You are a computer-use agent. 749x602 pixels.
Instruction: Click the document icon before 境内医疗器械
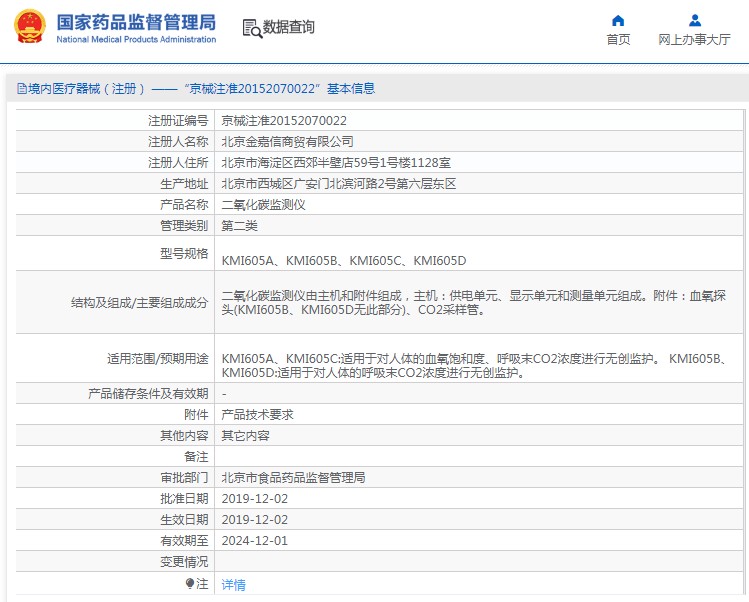coord(21,89)
